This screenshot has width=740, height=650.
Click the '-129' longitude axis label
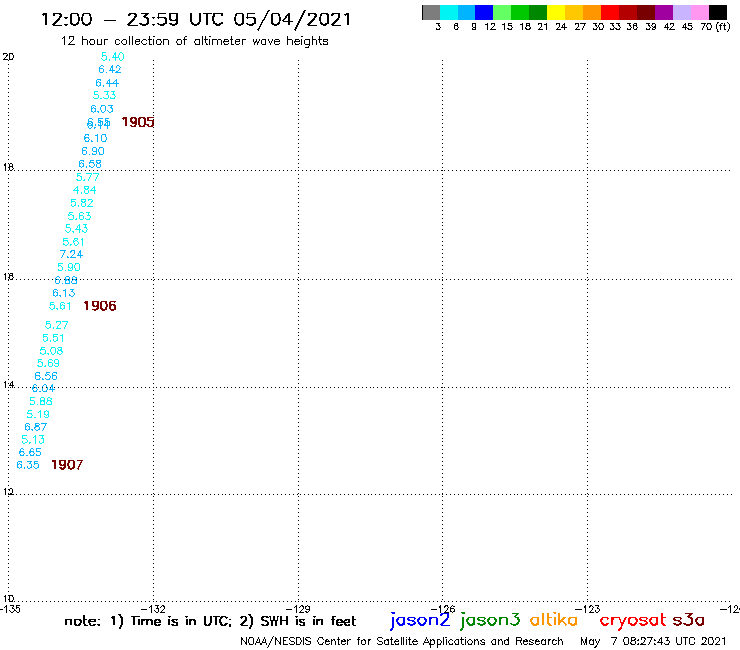tap(298, 608)
